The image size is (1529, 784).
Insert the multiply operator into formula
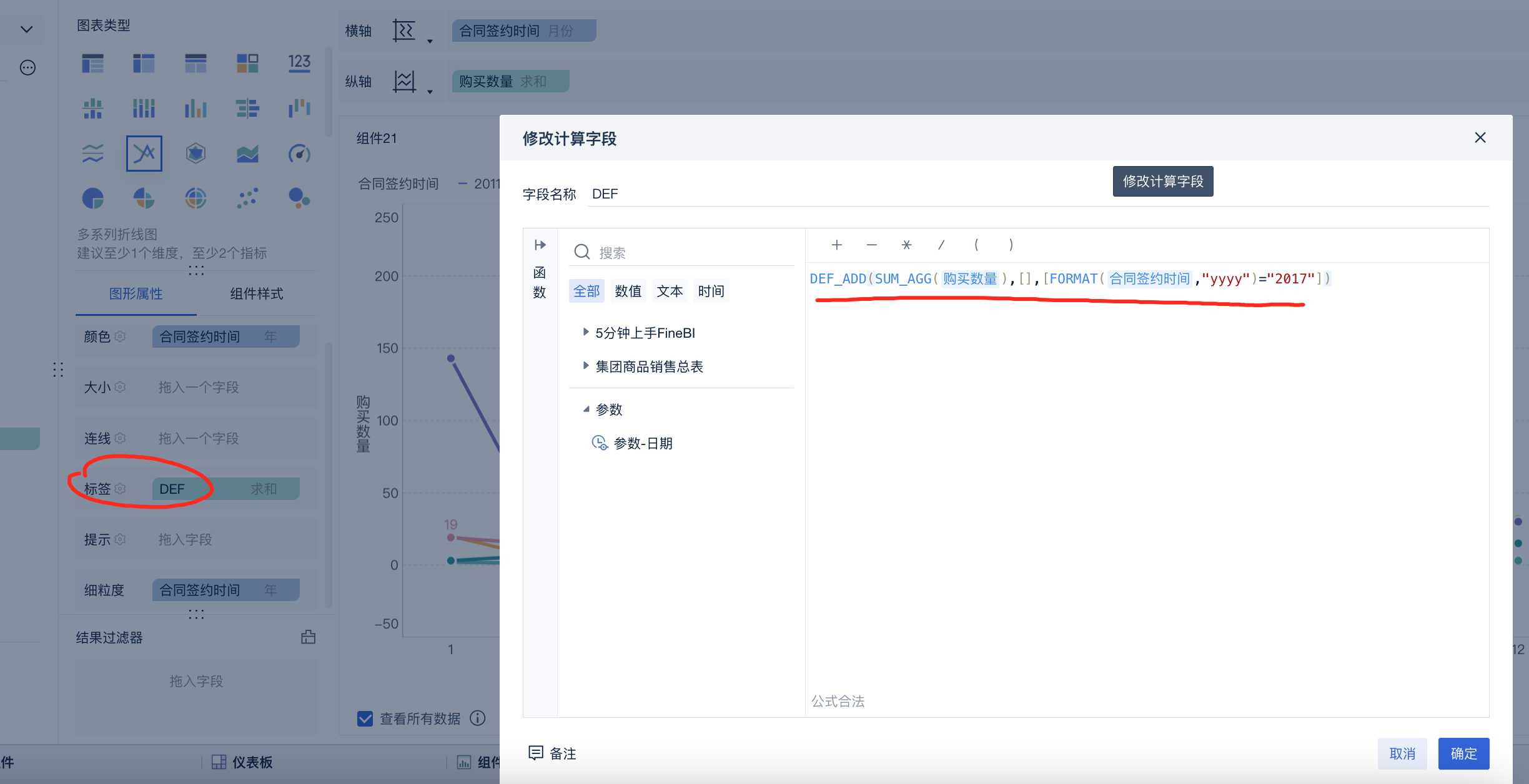906,245
